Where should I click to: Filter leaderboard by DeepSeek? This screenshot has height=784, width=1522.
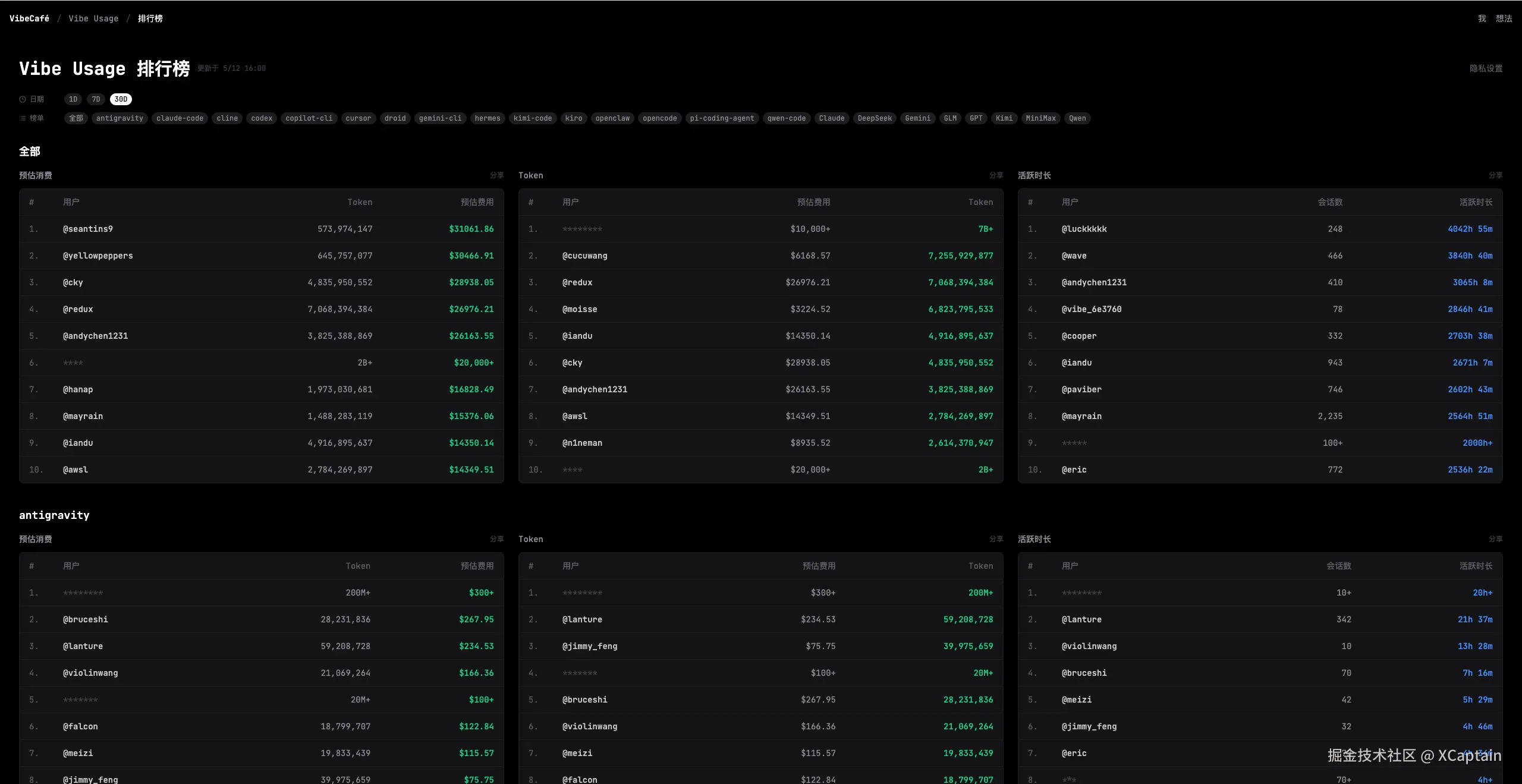[875, 118]
